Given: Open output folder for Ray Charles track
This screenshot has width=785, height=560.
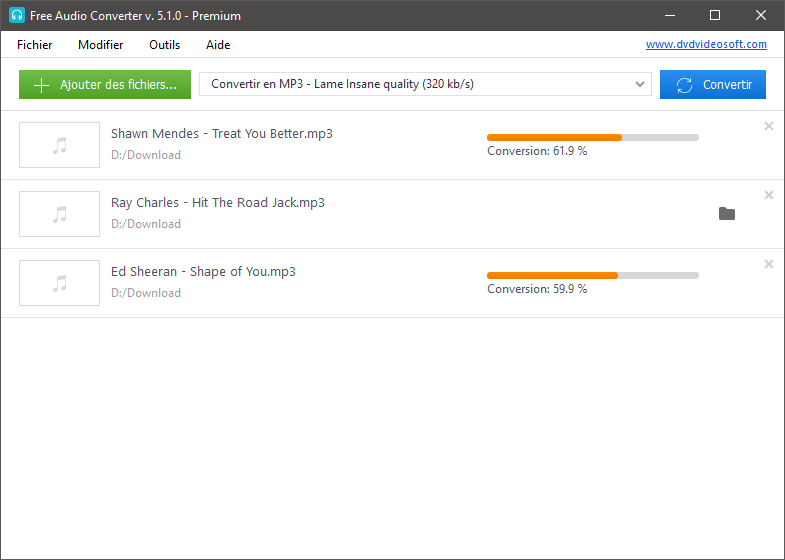Looking at the screenshot, I should [726, 214].
